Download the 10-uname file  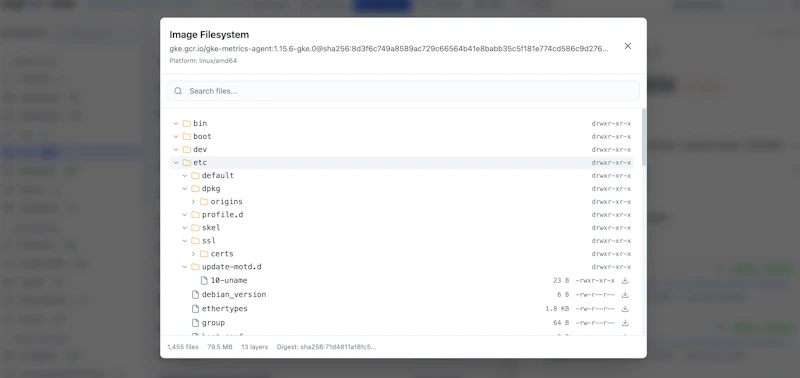click(625, 281)
